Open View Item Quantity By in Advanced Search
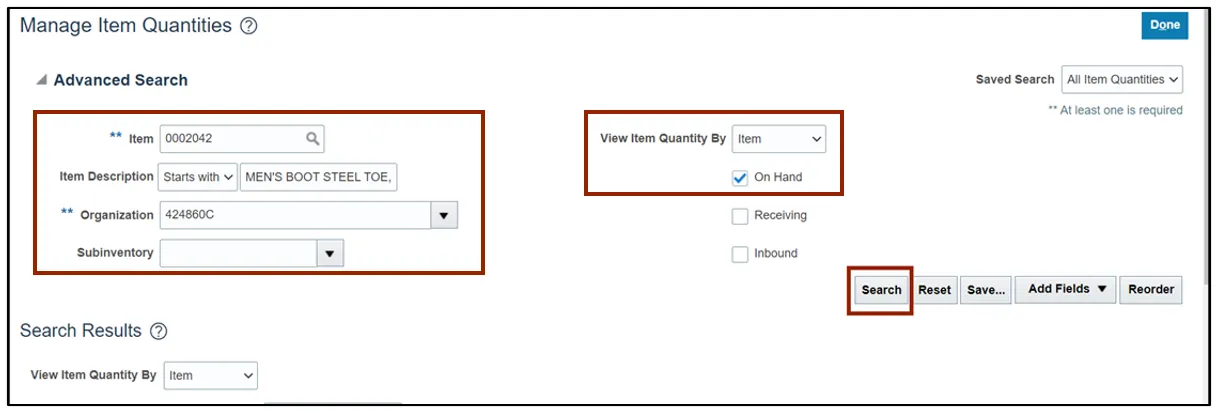The width and height of the screenshot is (1216, 412). click(x=779, y=139)
